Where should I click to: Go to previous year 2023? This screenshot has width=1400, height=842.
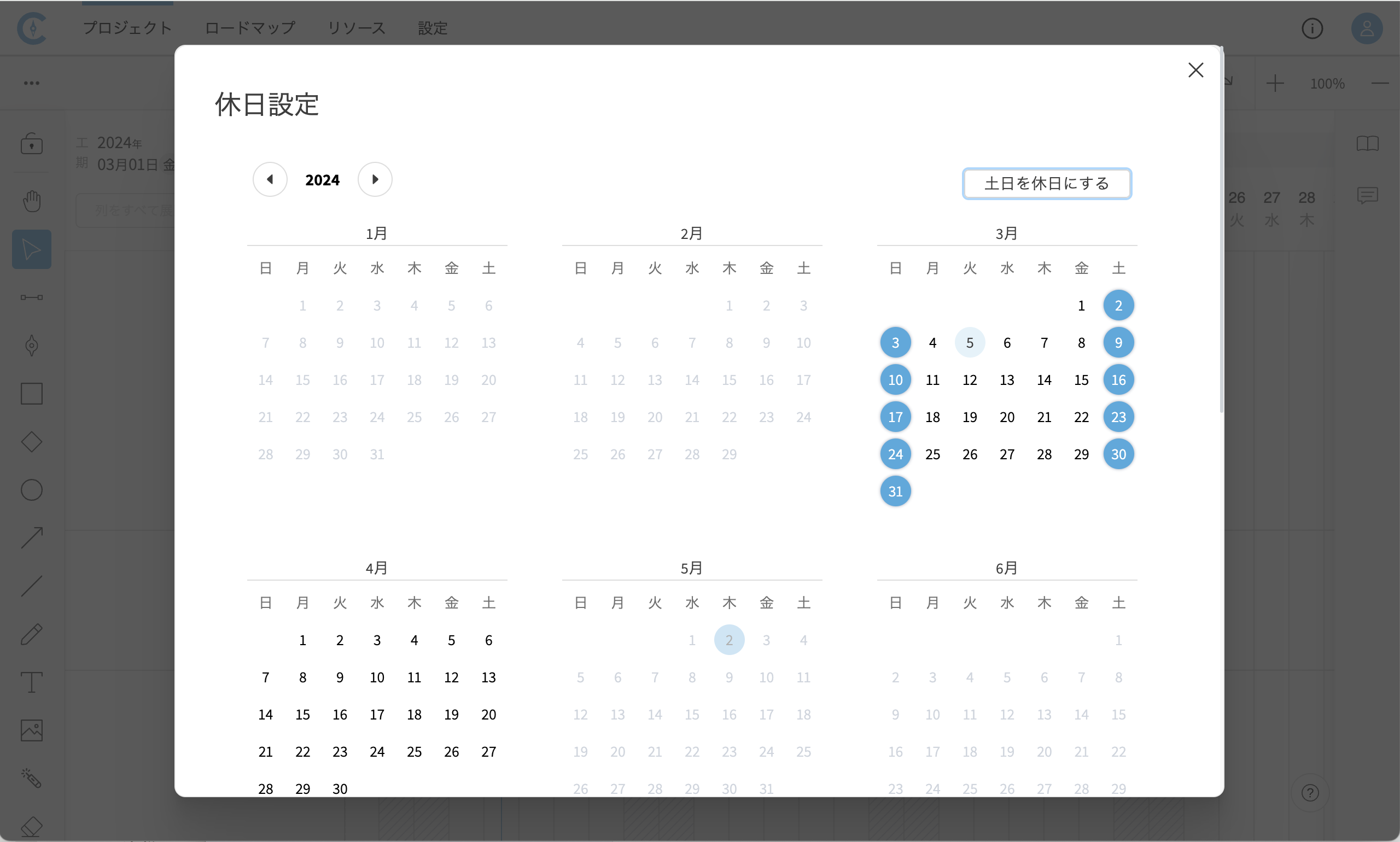pos(270,180)
